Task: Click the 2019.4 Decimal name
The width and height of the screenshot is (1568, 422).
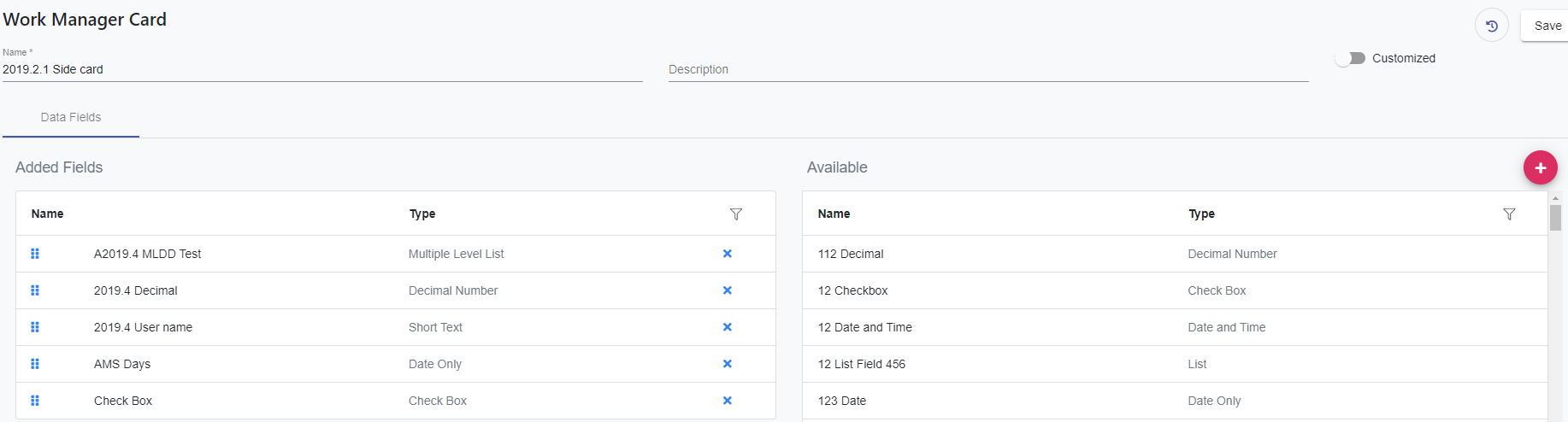Action: (x=136, y=290)
